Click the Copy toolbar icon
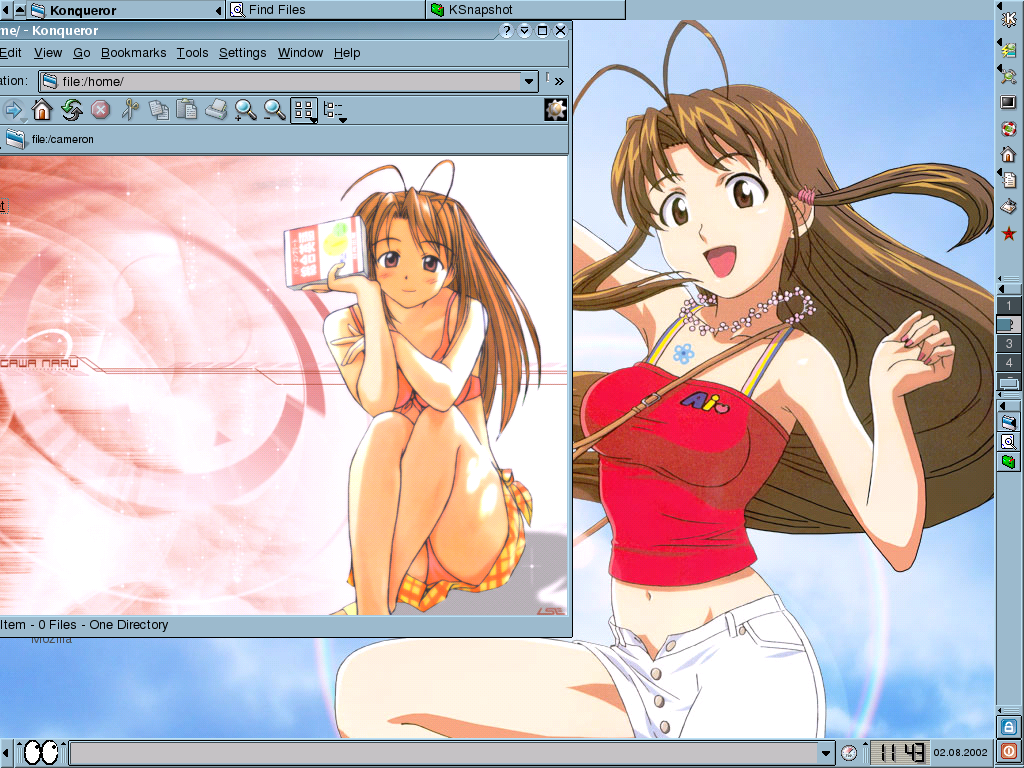Viewport: 1024px width, 768px height. point(159,110)
